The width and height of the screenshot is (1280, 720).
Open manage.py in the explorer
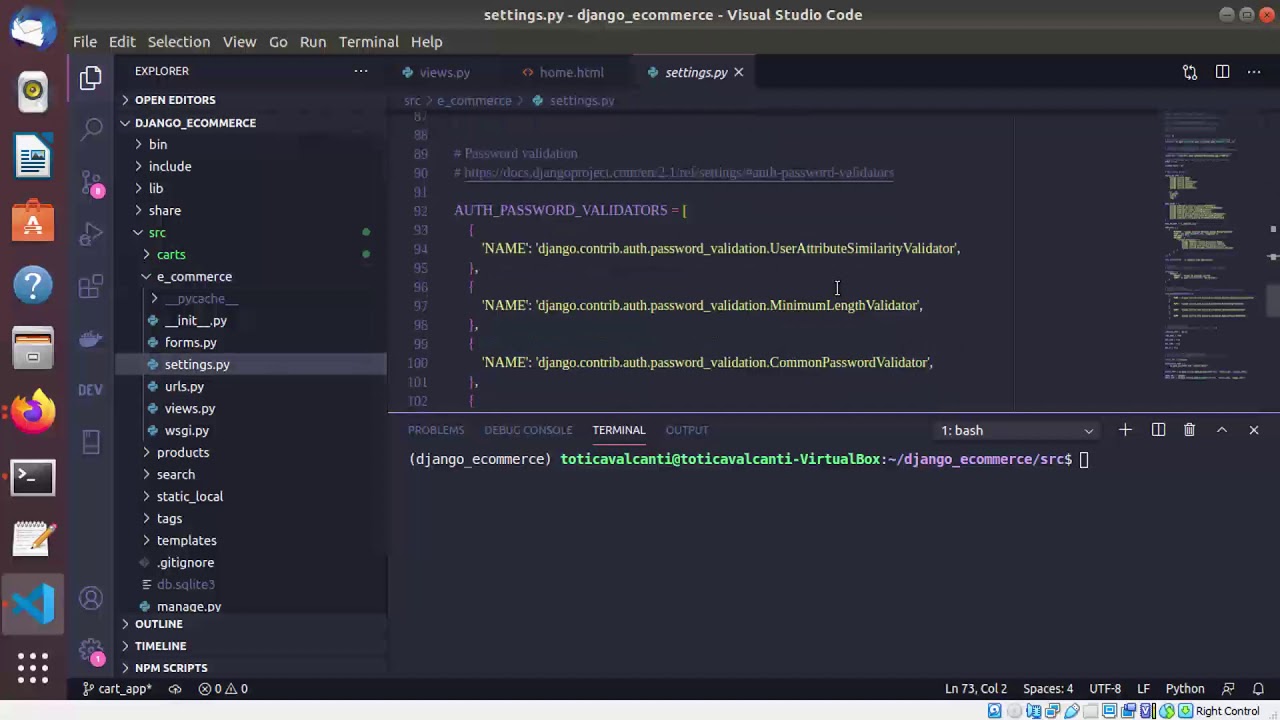(x=189, y=606)
